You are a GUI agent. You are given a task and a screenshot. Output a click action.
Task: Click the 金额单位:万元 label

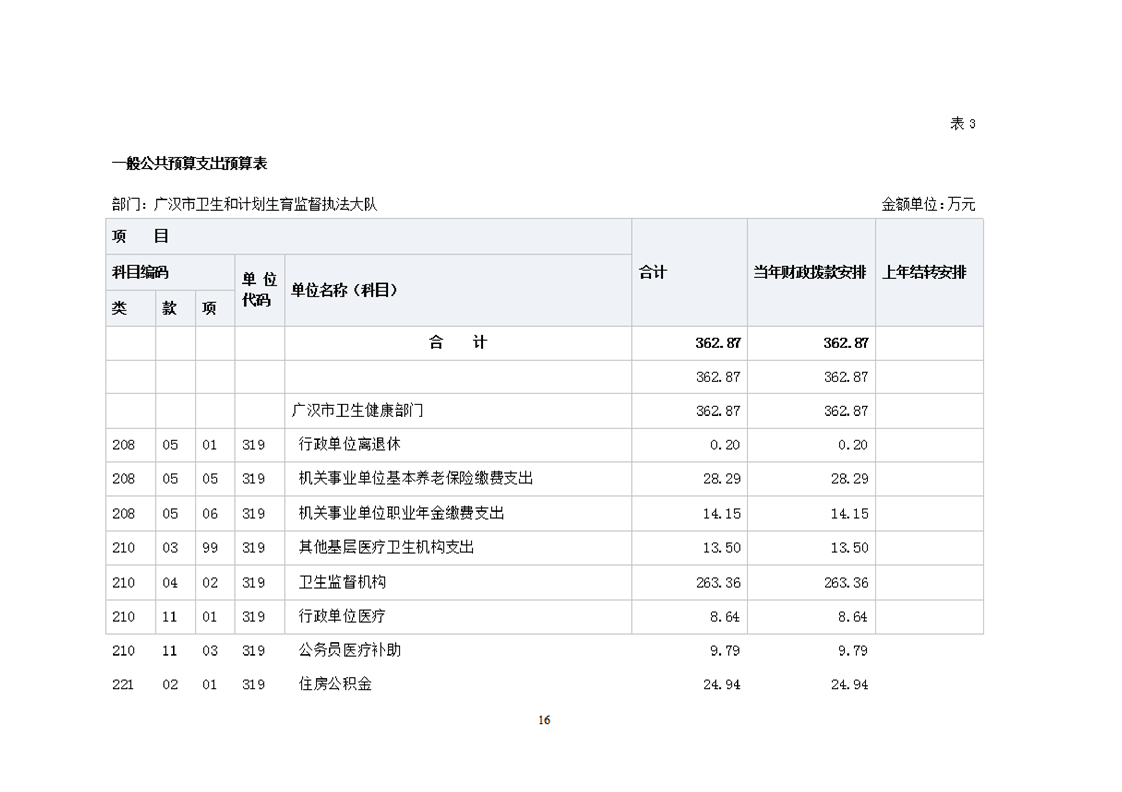point(928,205)
